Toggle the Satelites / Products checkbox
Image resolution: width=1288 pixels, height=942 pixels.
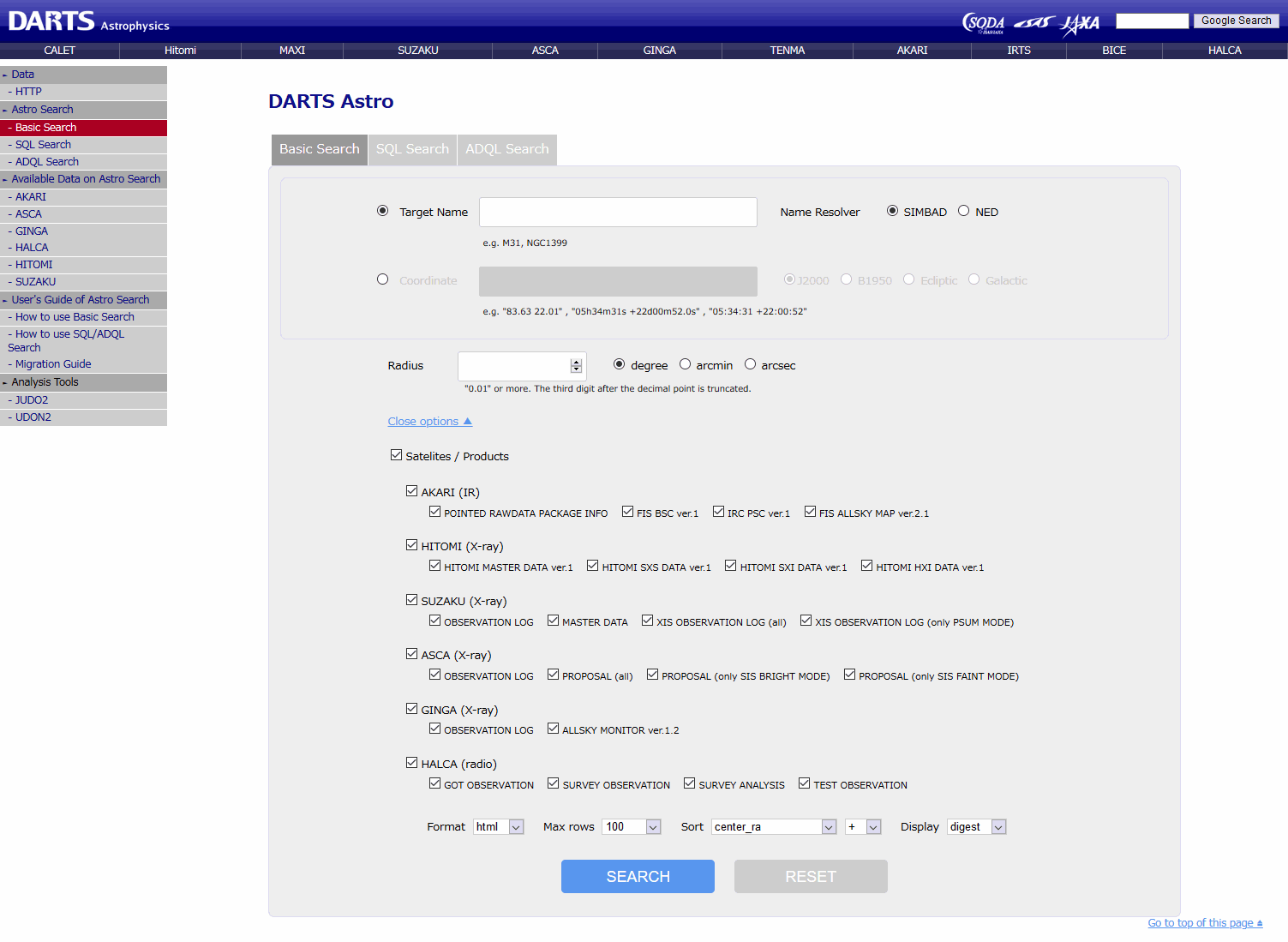(396, 455)
